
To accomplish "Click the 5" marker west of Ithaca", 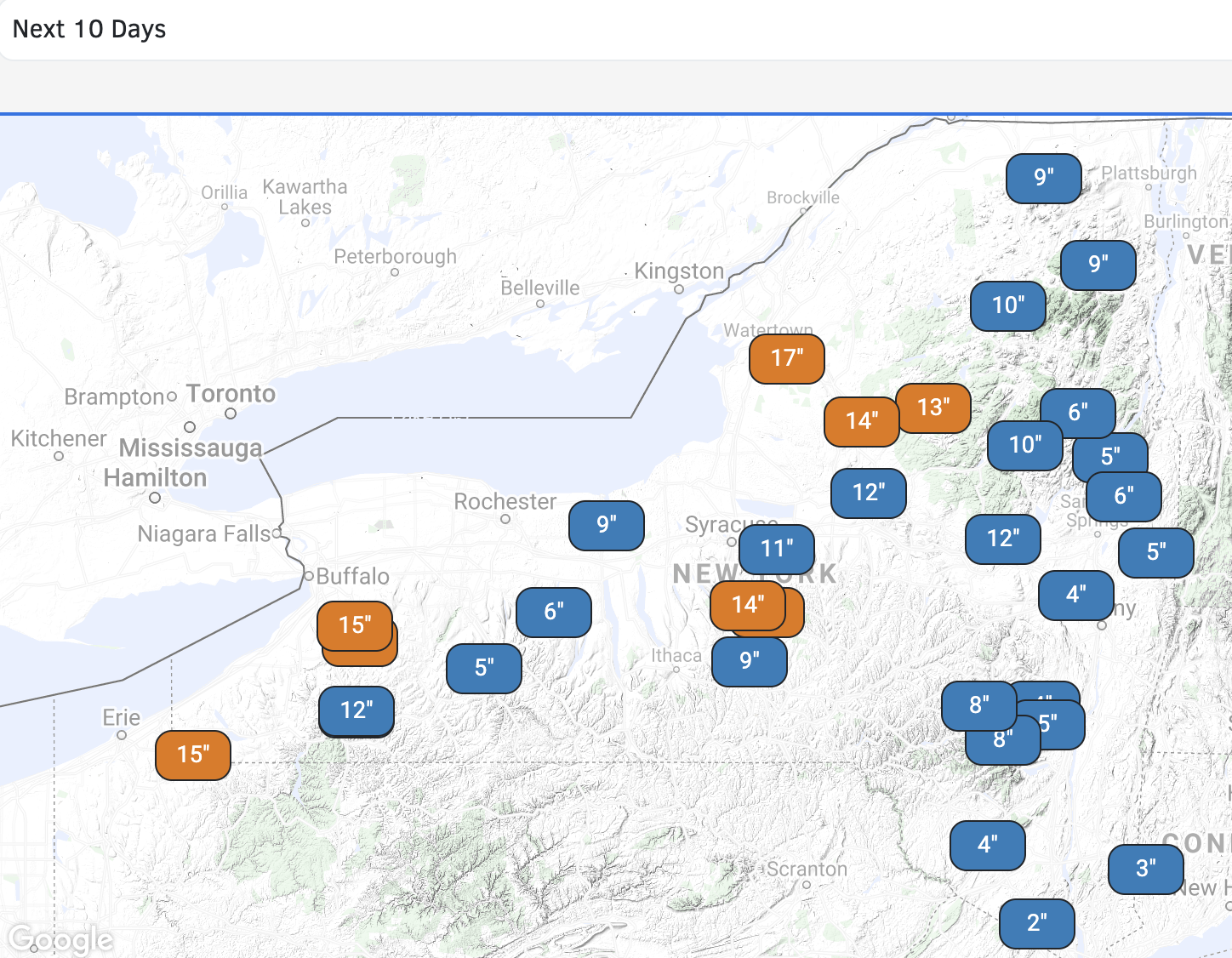I will pyautogui.click(x=483, y=668).
